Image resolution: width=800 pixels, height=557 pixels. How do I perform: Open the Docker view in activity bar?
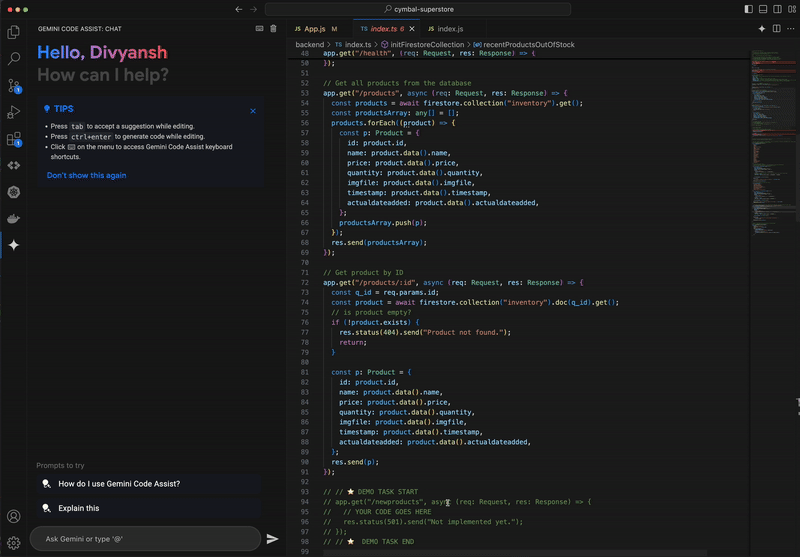coord(14,218)
